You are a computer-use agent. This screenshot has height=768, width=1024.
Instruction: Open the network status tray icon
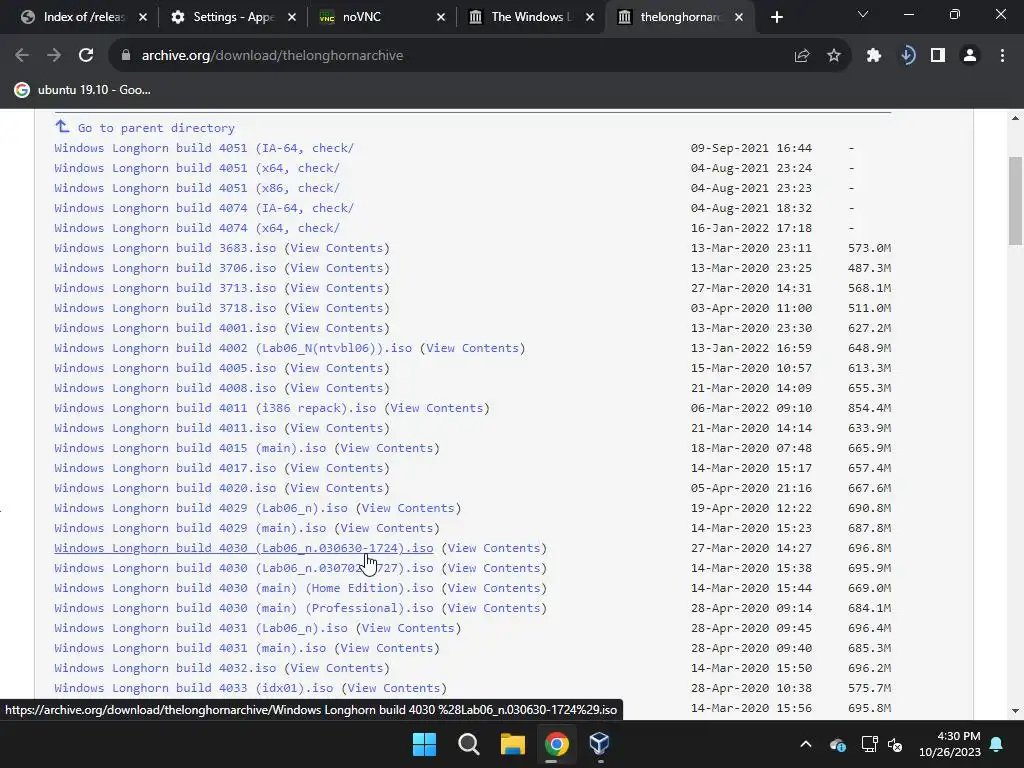pos(869,744)
